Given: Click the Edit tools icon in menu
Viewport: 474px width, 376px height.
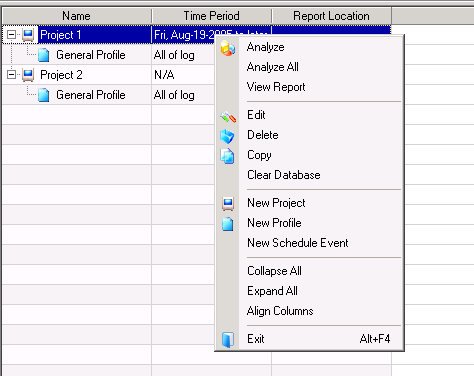Looking at the screenshot, I should (228, 117).
